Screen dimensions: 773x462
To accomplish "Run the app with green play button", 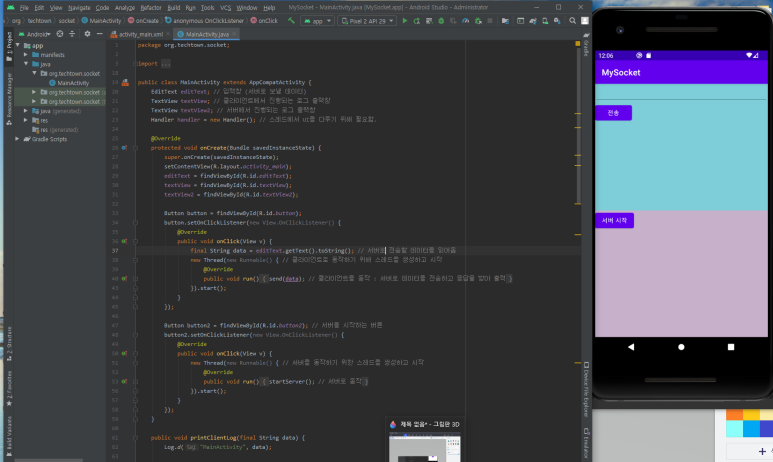I will coord(405,21).
